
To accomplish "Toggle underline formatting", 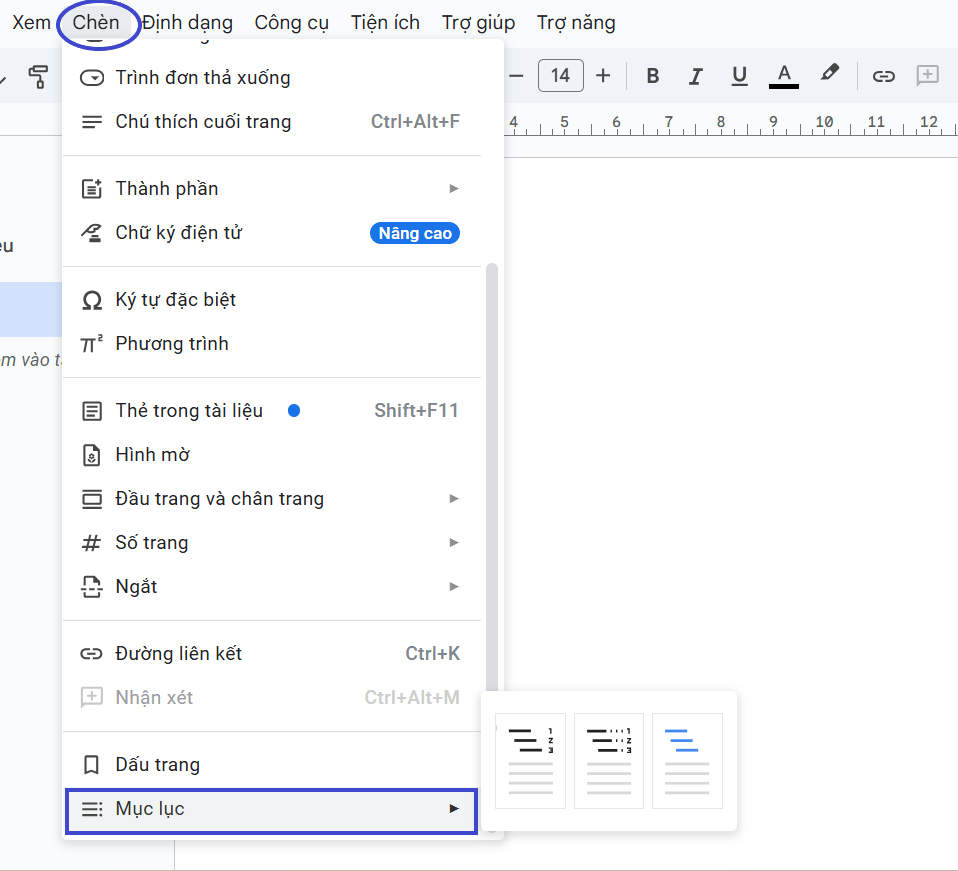I will (739, 75).
